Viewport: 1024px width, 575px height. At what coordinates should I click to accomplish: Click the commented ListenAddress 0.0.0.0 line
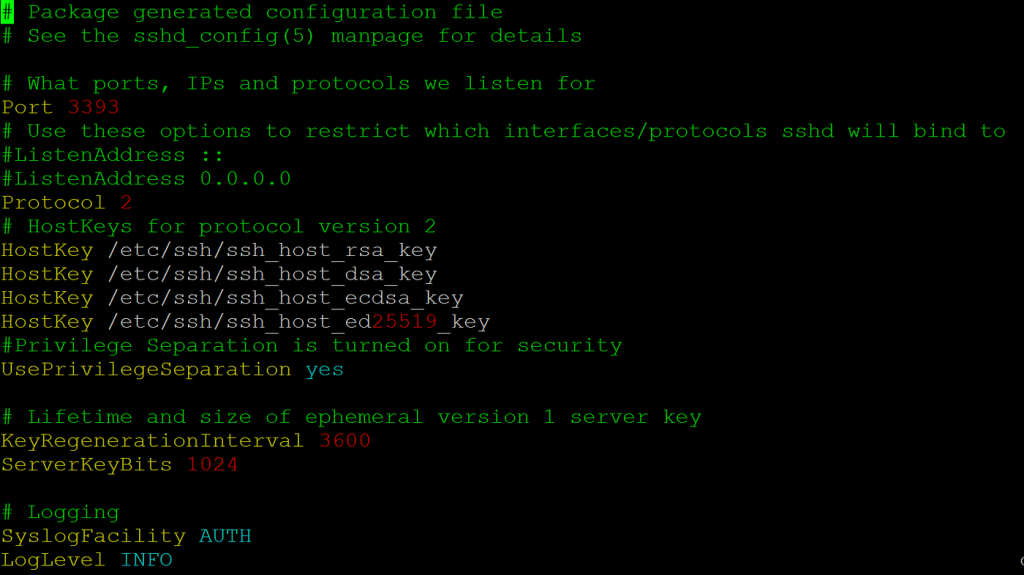(x=146, y=178)
